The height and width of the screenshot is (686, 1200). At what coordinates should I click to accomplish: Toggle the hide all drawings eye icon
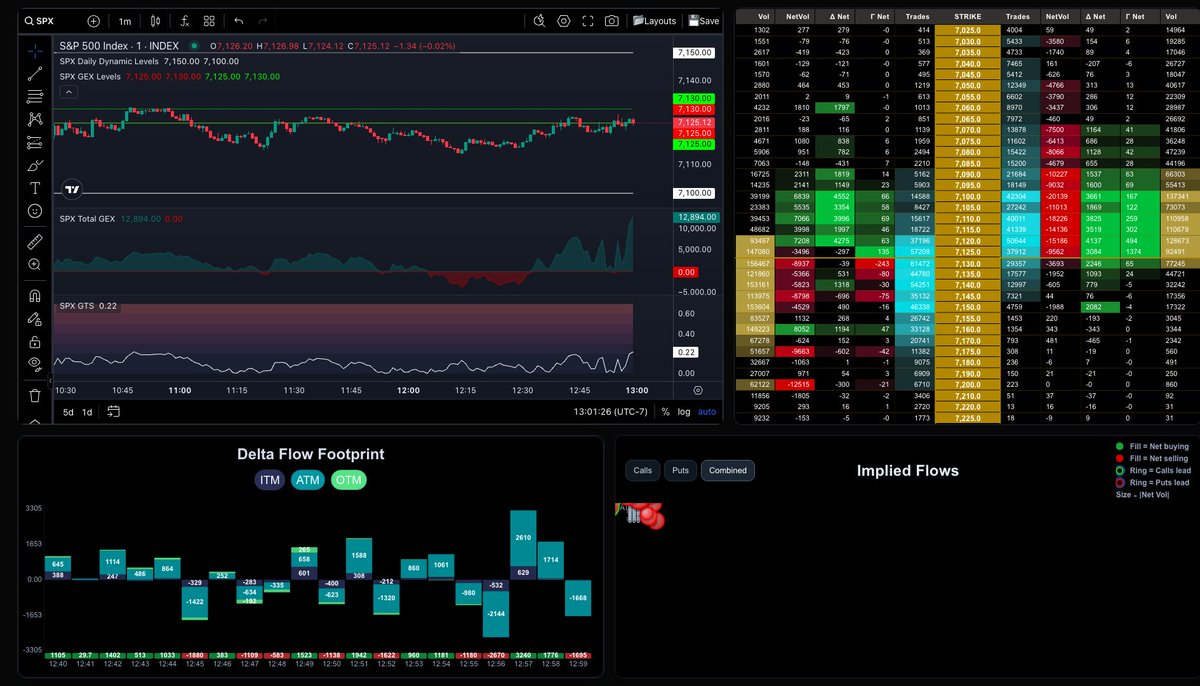(35, 363)
